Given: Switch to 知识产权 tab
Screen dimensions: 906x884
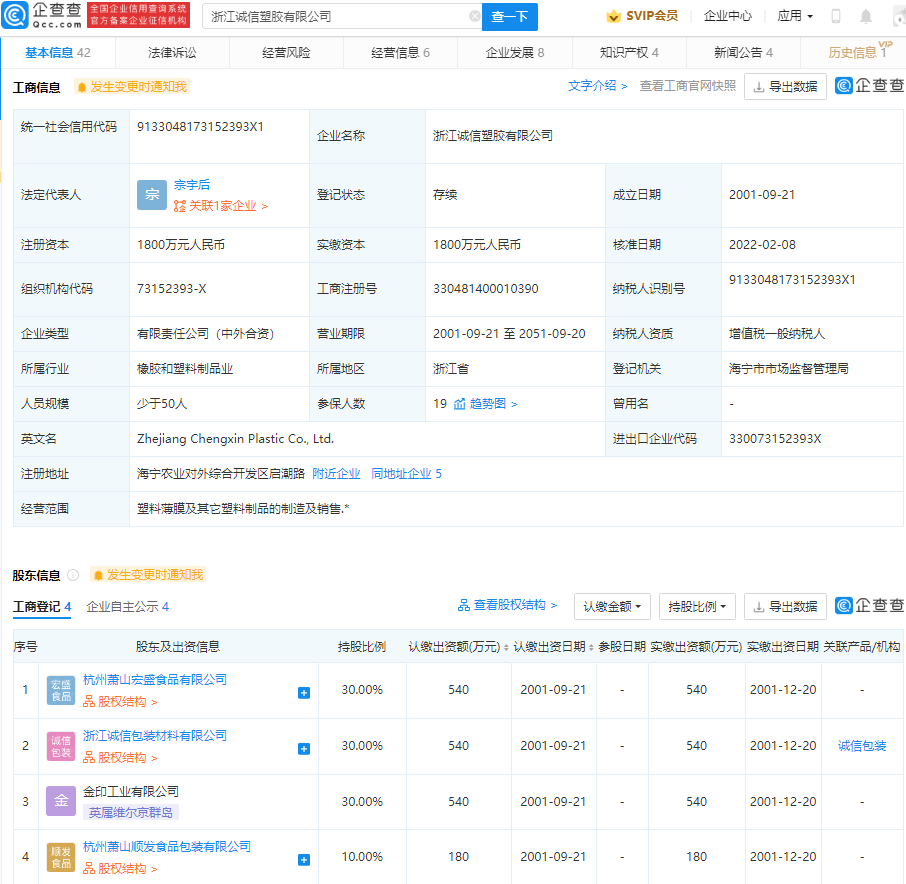Looking at the screenshot, I should [629, 53].
